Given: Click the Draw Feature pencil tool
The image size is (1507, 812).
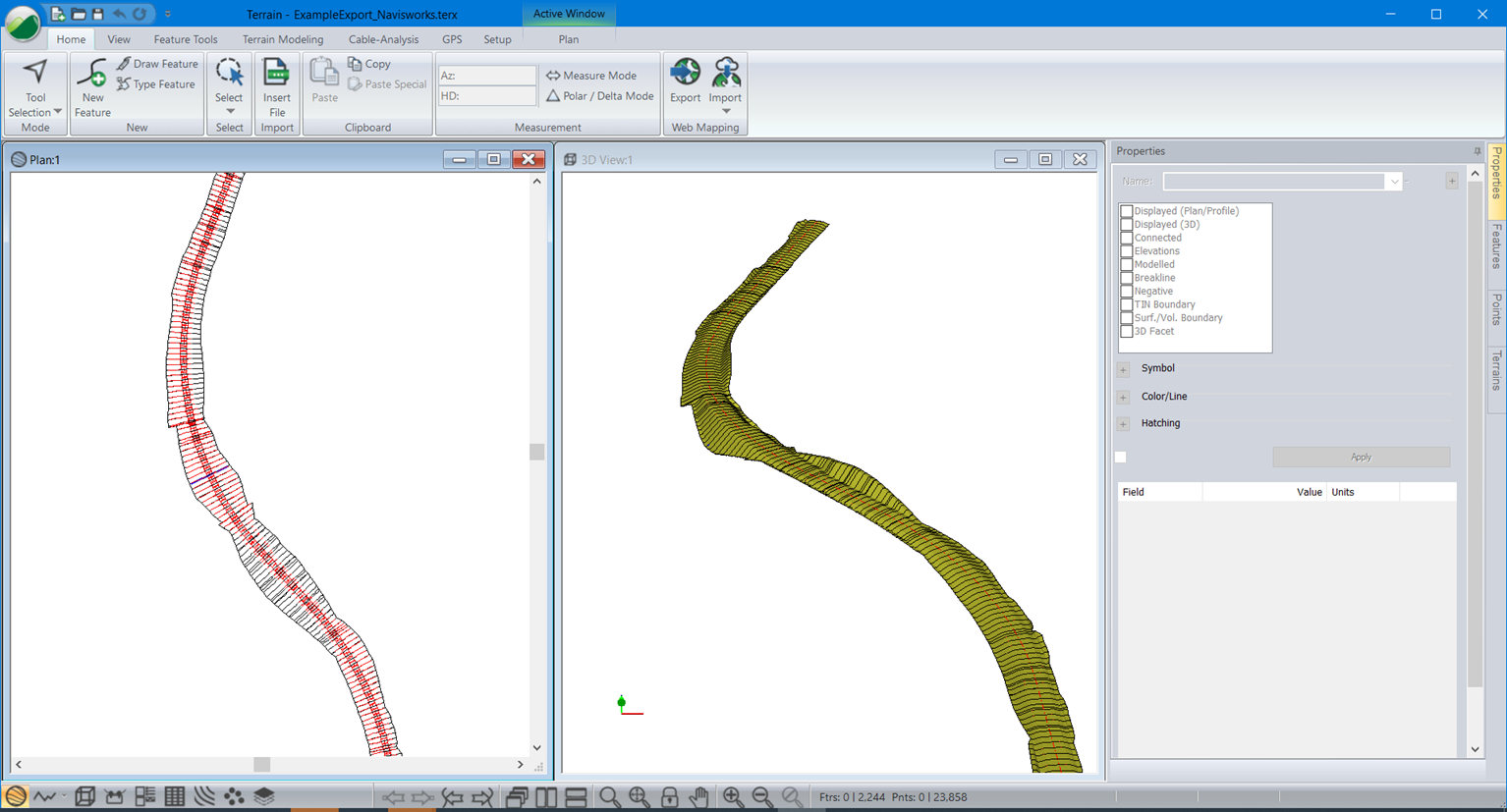Looking at the screenshot, I should click(x=157, y=64).
